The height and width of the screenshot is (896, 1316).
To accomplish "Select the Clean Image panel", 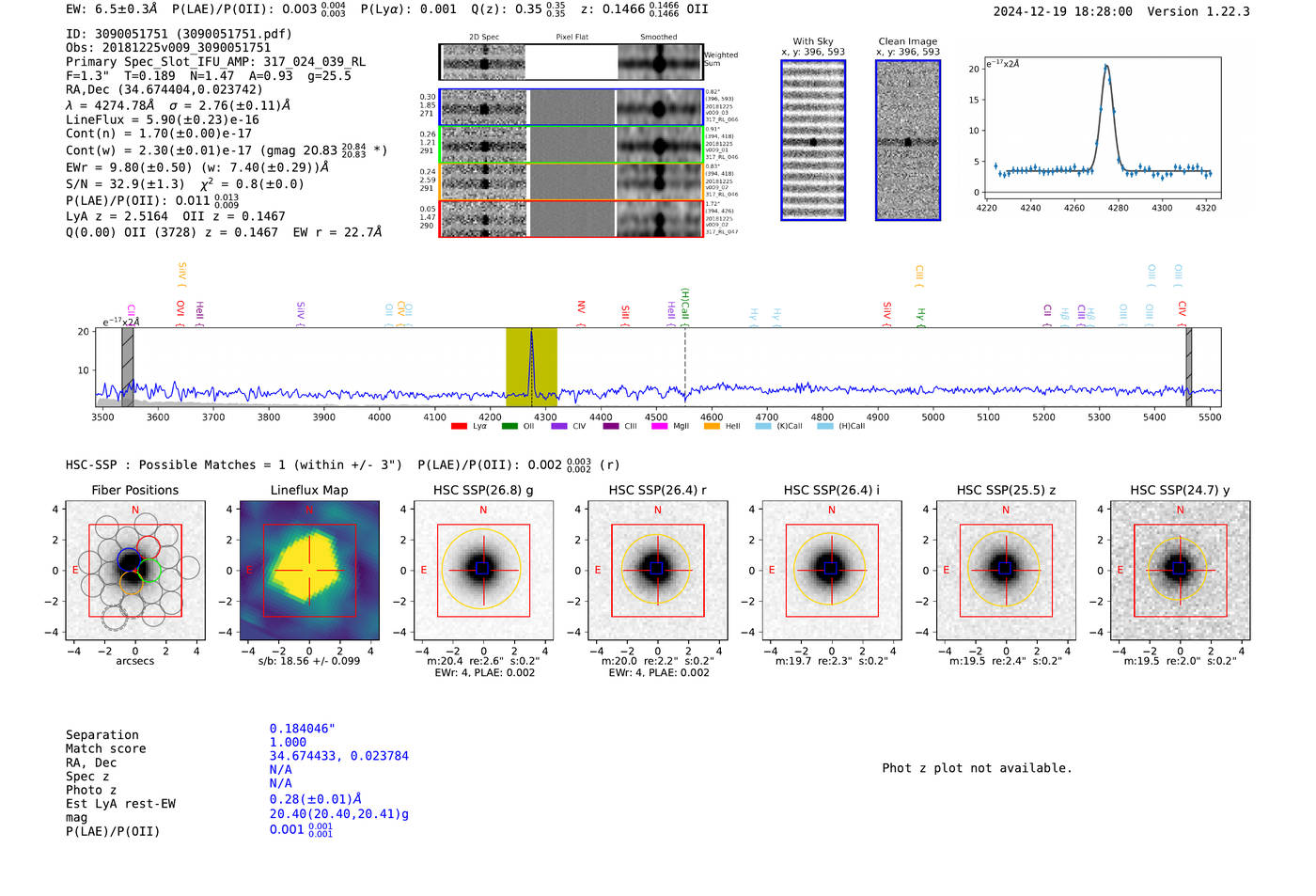I will pyautogui.click(x=908, y=140).
